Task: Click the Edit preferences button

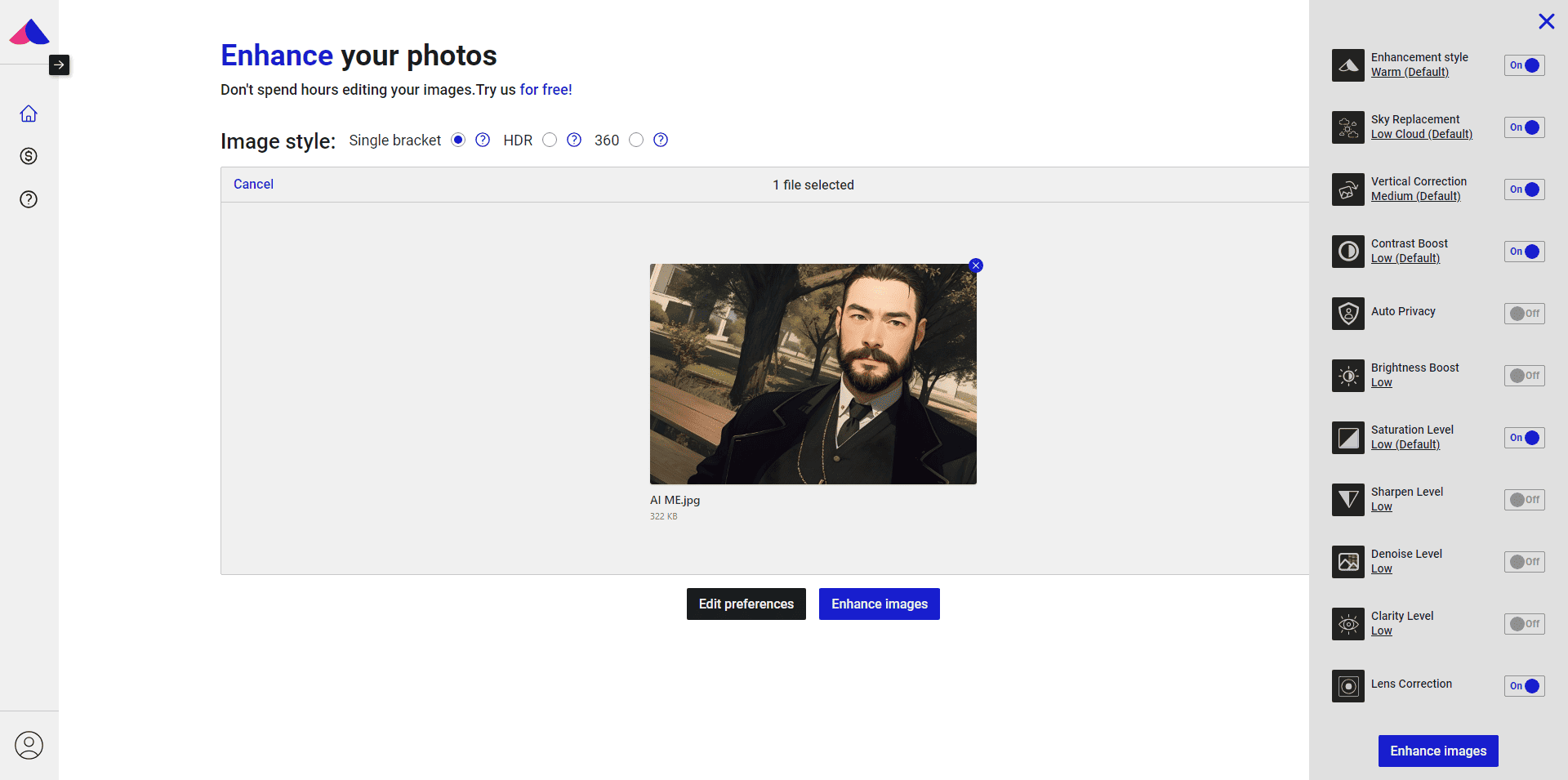Action: click(x=746, y=604)
